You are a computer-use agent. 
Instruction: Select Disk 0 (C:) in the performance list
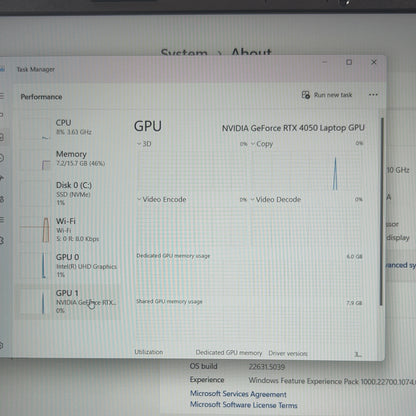click(68, 194)
